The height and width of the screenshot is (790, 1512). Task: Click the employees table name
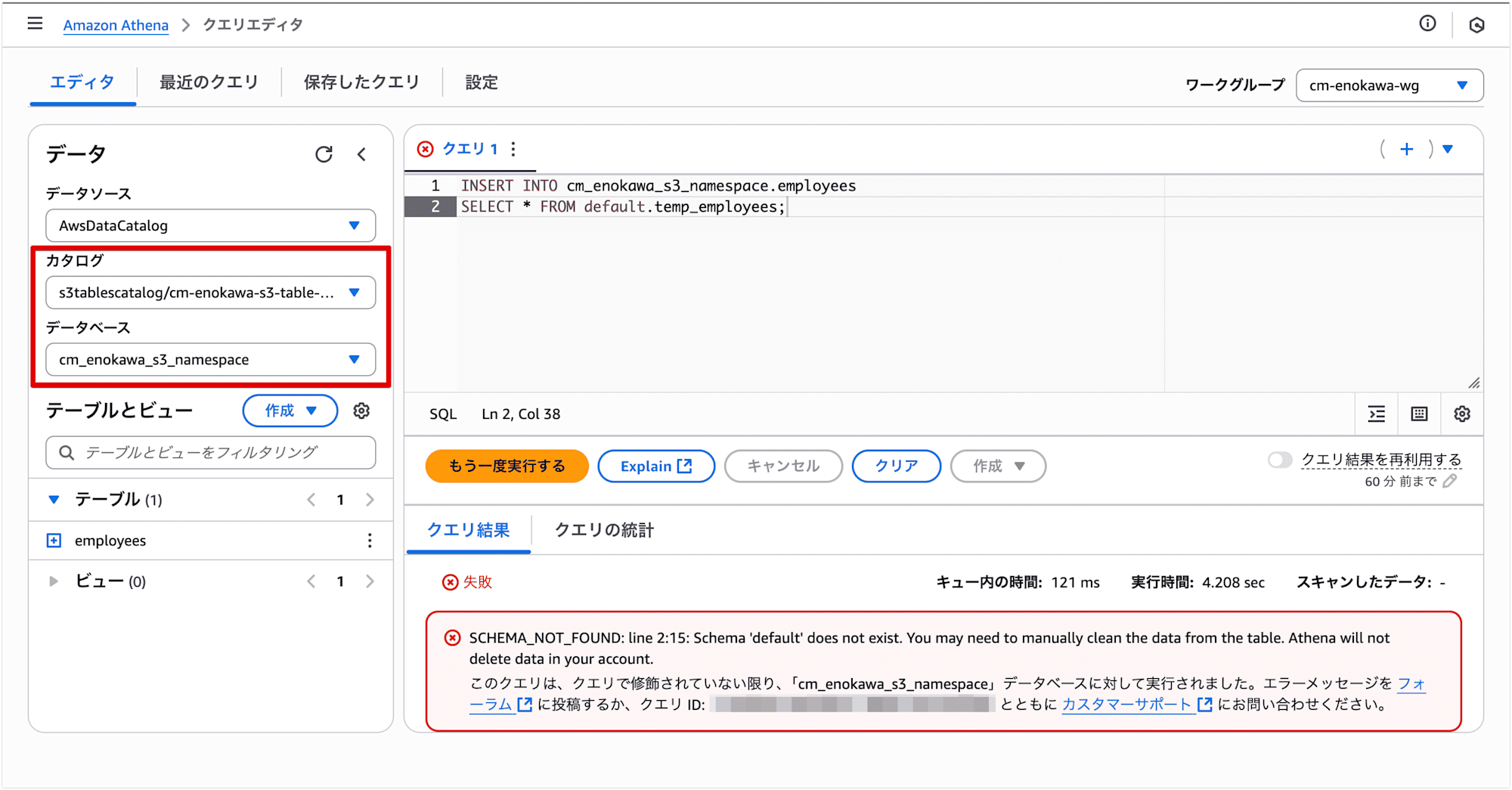(x=110, y=541)
